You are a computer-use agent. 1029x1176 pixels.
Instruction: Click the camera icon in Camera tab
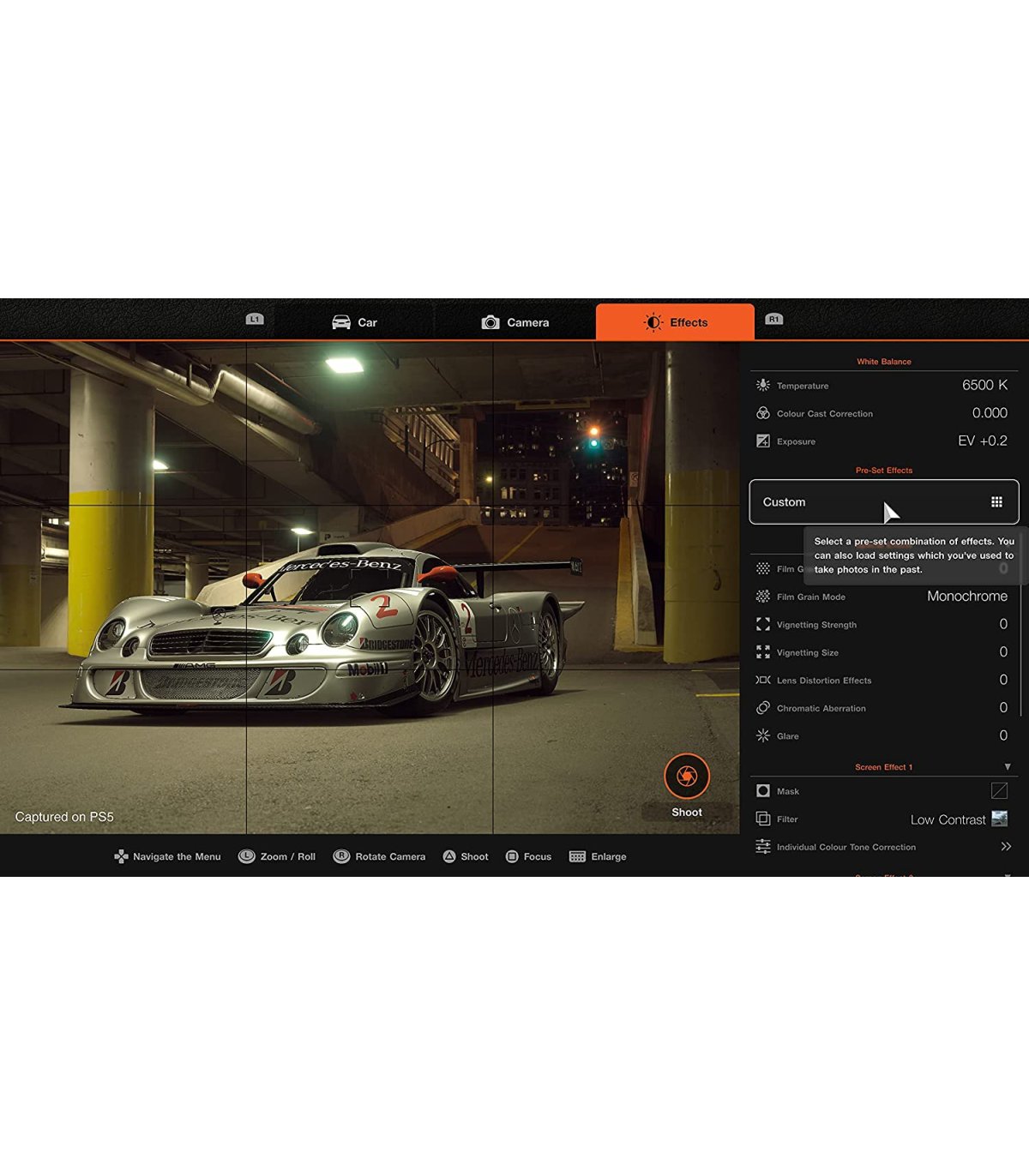[x=490, y=322]
